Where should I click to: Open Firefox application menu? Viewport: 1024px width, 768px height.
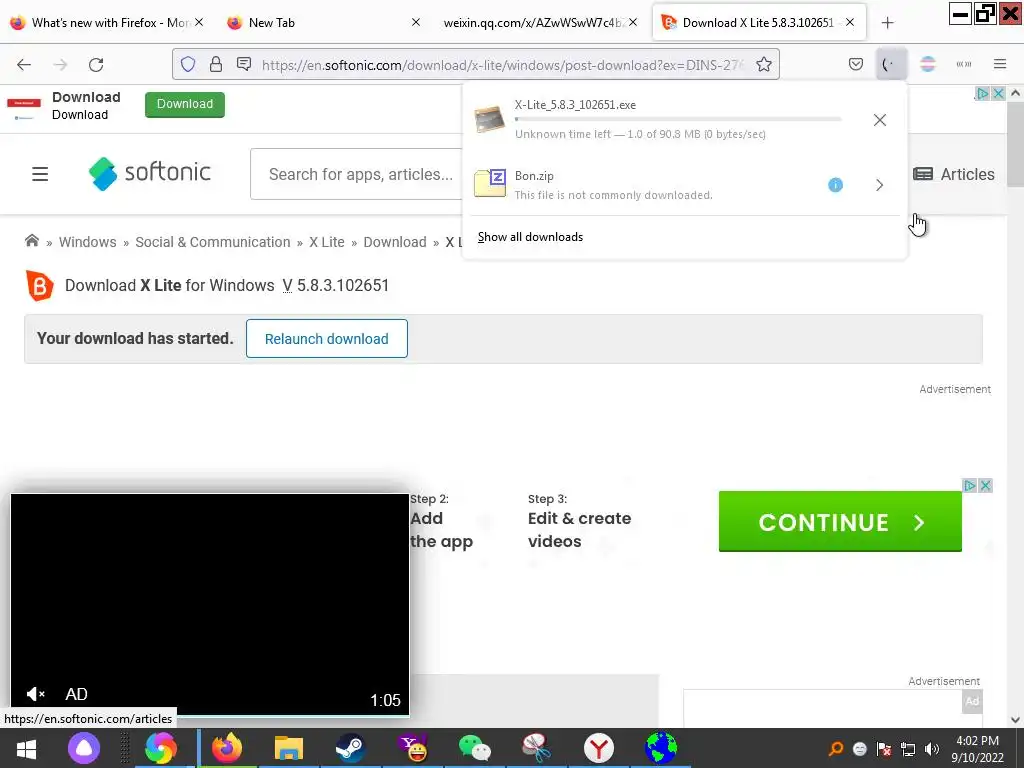point(999,64)
